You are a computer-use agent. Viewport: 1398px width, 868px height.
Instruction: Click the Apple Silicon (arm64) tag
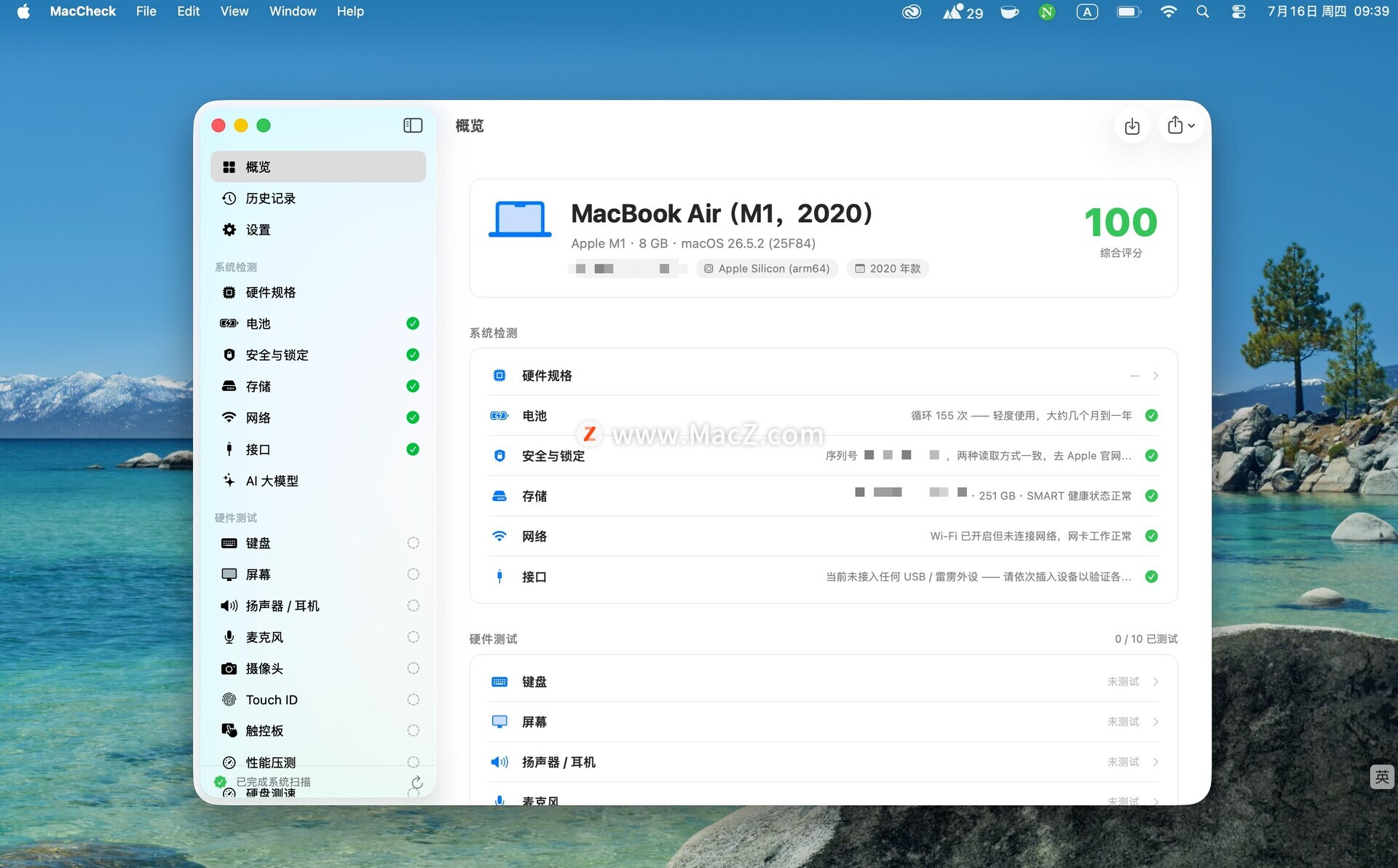click(767, 269)
